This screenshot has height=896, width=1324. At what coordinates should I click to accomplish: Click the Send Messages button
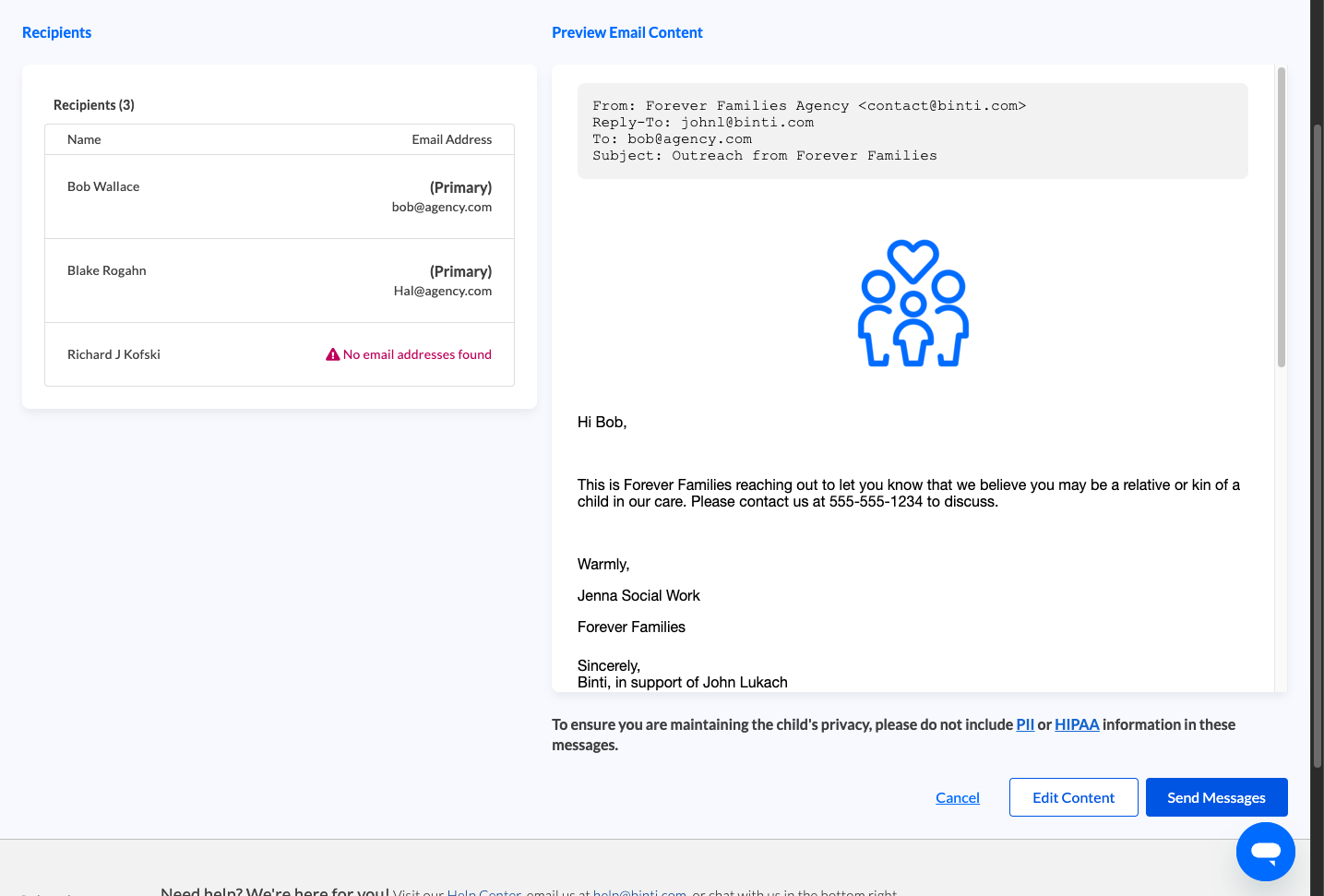pyautogui.click(x=1216, y=797)
